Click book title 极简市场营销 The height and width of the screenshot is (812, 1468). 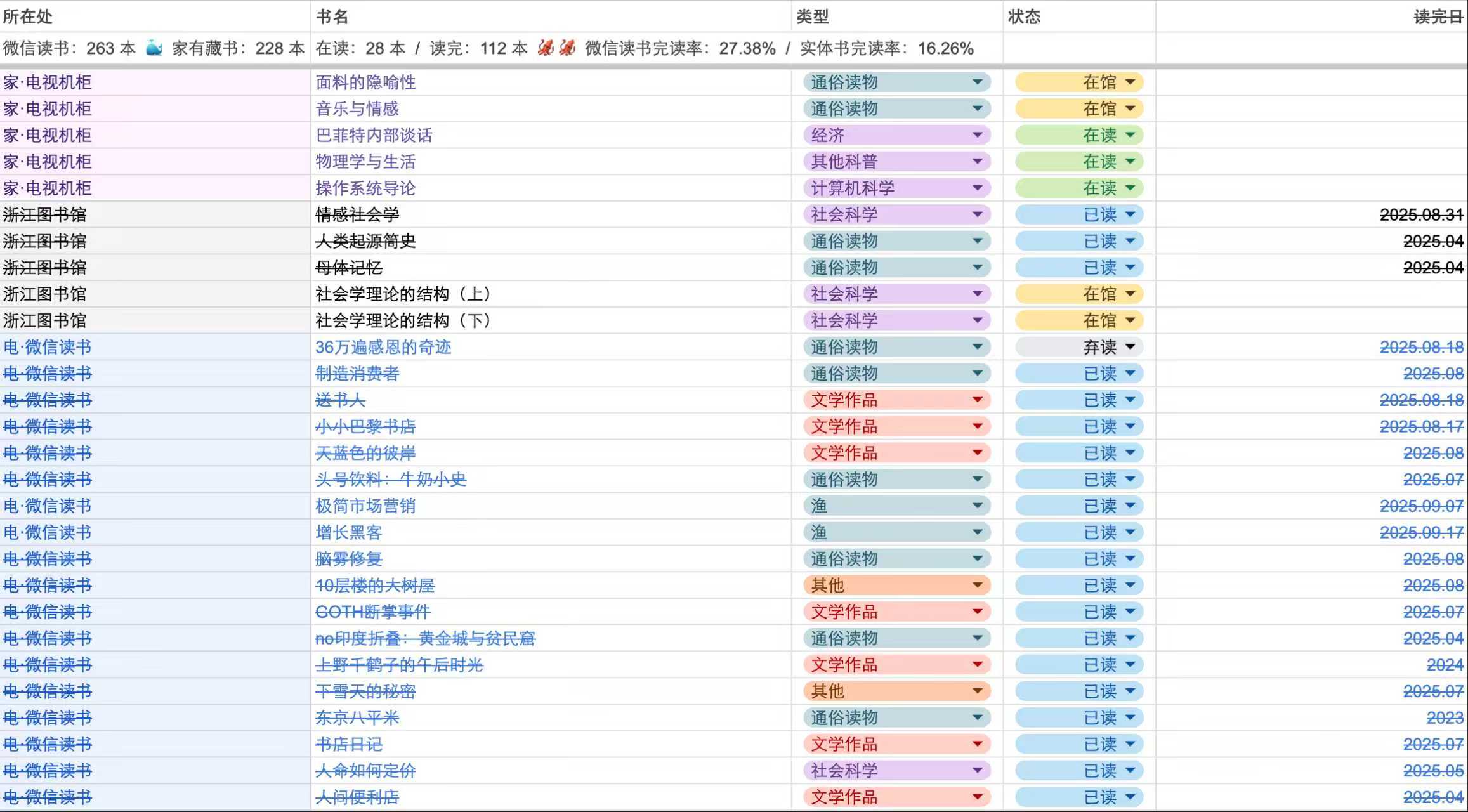pyautogui.click(x=365, y=506)
